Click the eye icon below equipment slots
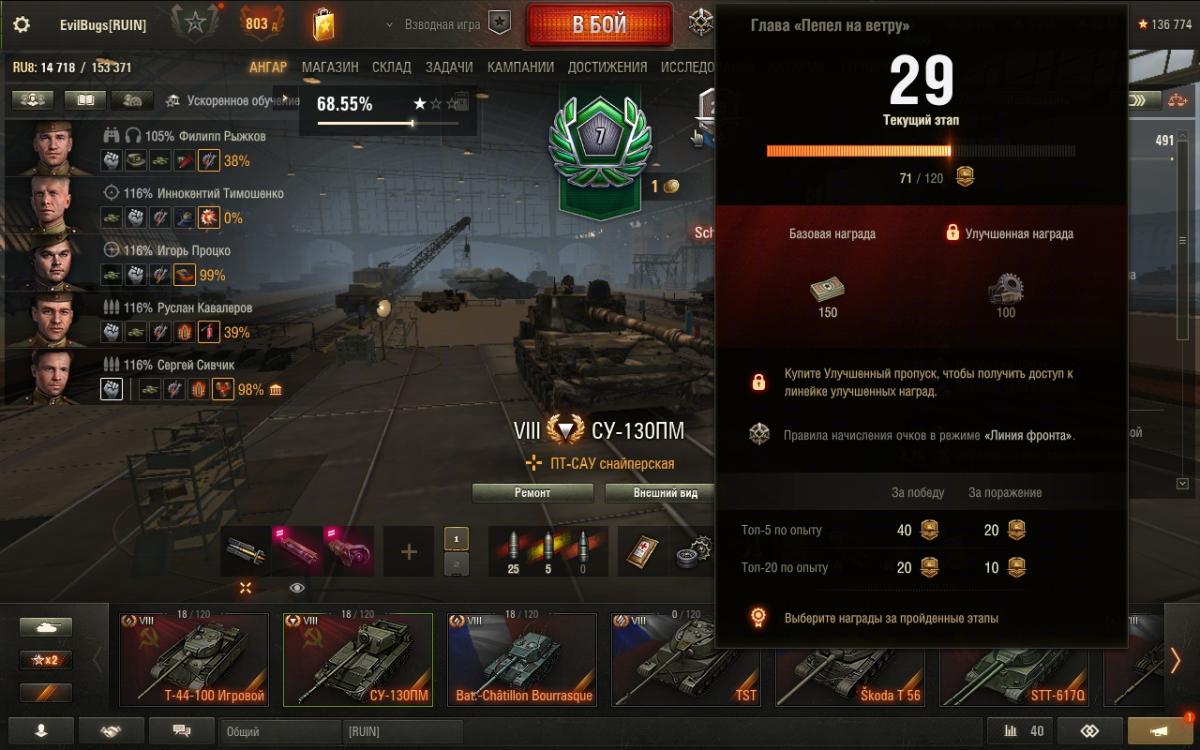The height and width of the screenshot is (750, 1200). 296,588
